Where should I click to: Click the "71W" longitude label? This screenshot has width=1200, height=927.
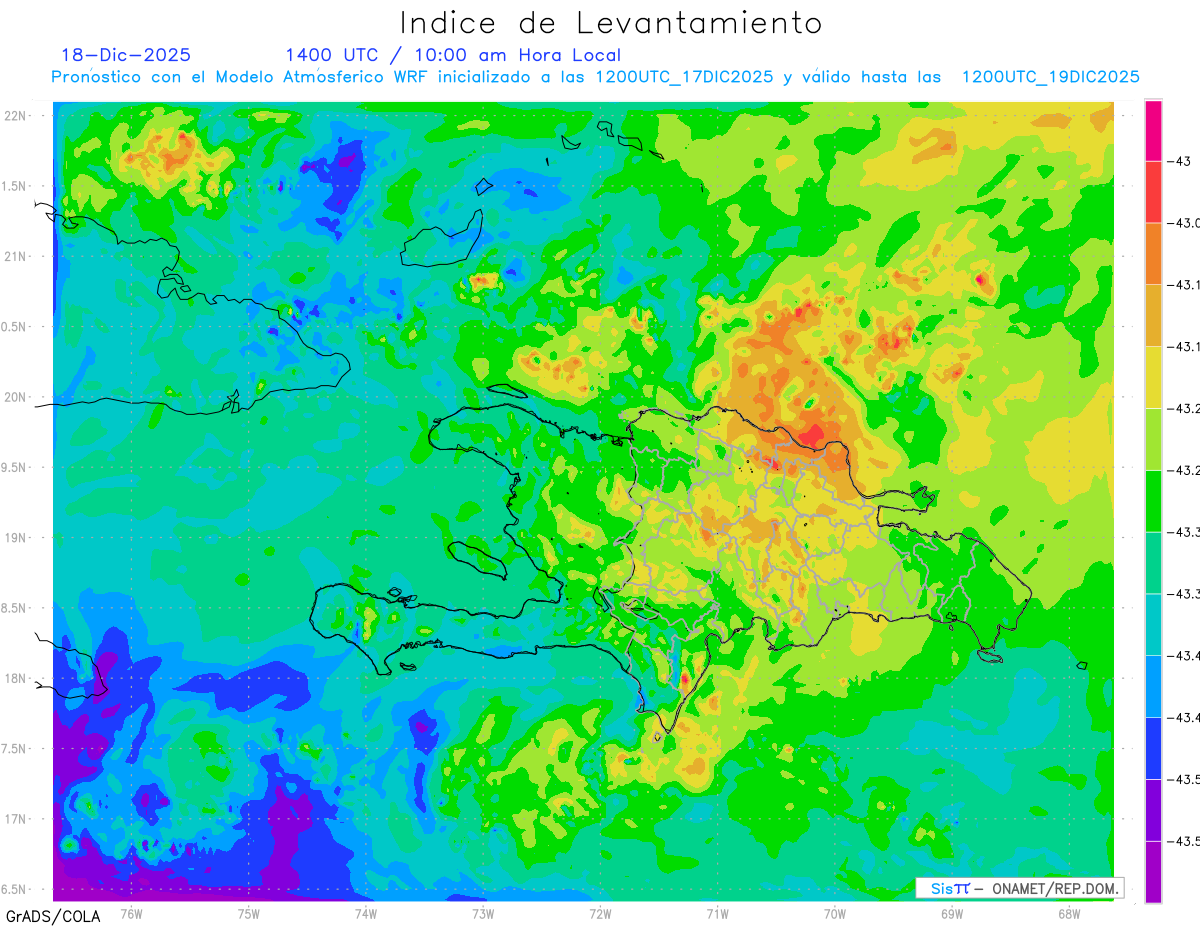click(717, 913)
